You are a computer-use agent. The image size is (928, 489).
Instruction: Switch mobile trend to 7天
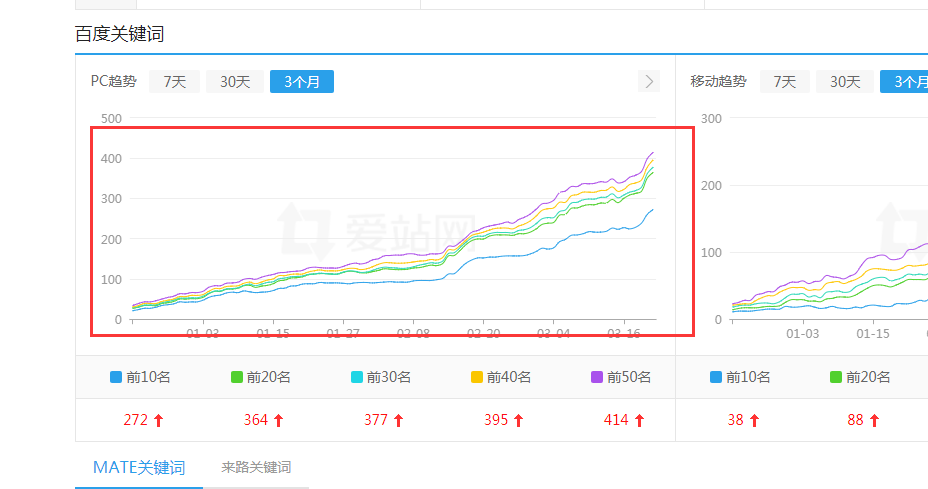[x=785, y=82]
